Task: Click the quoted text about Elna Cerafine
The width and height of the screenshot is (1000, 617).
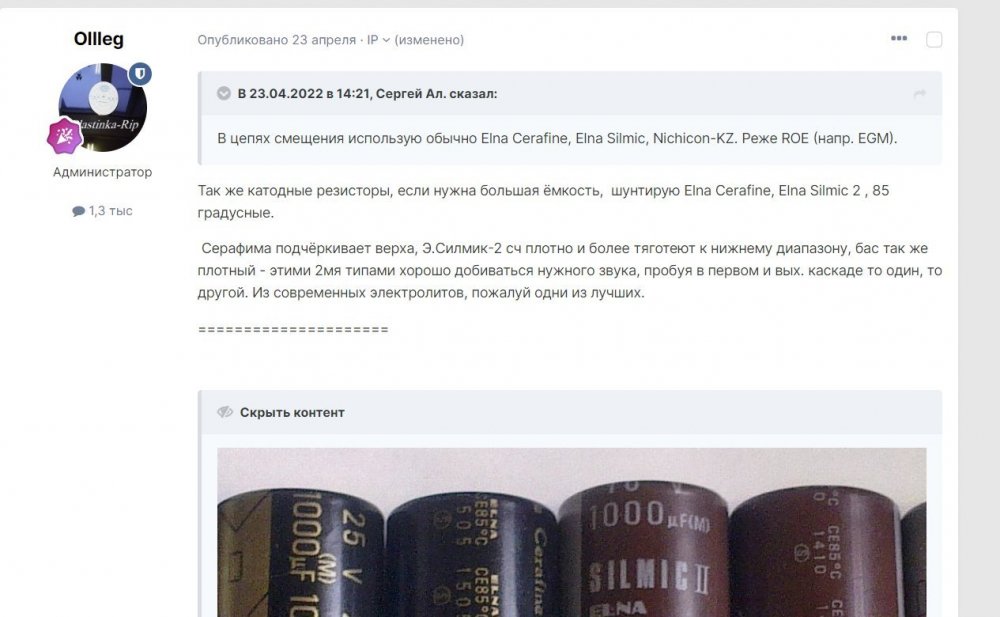Action: (557, 138)
